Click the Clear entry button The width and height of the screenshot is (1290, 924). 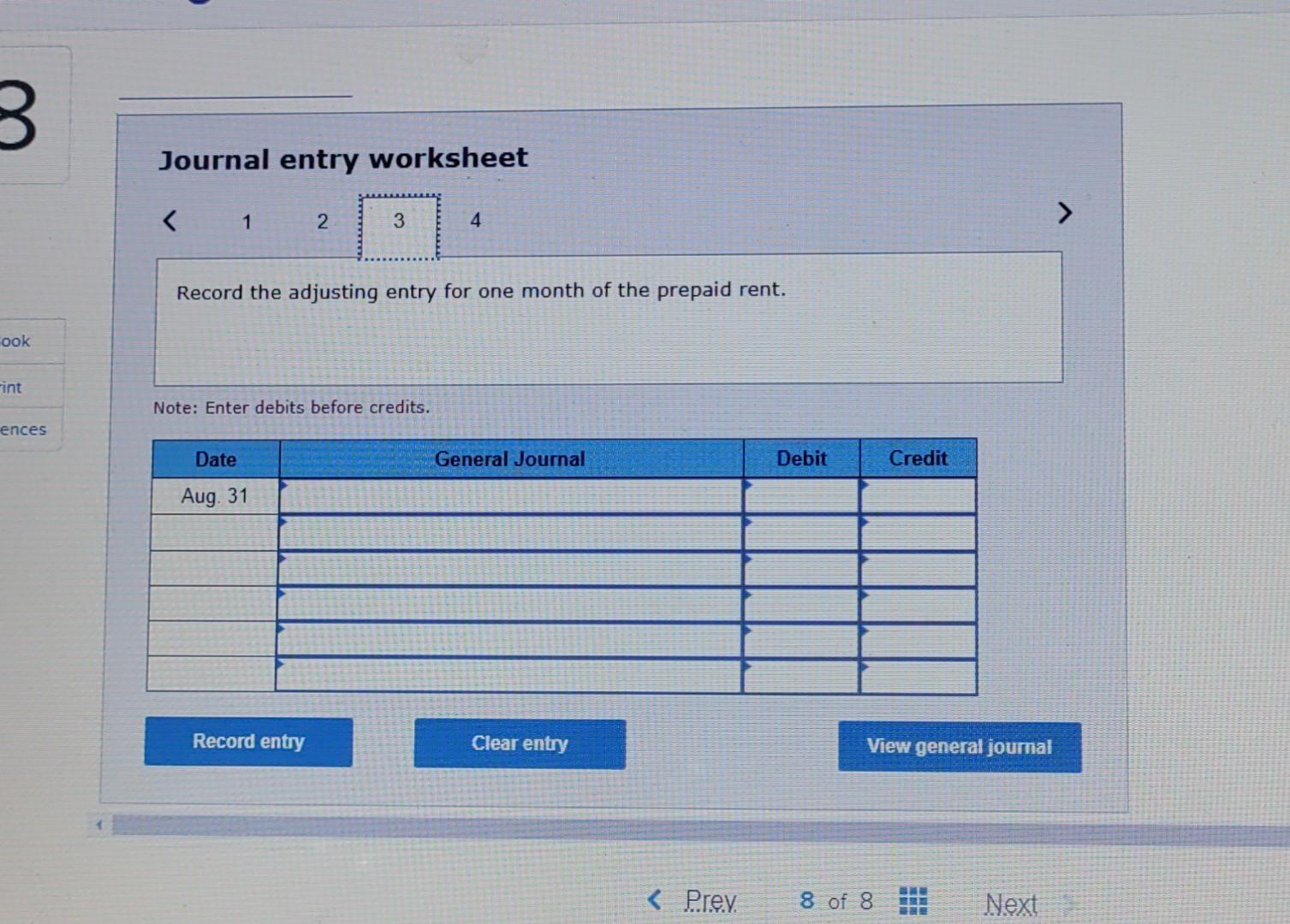point(520,743)
